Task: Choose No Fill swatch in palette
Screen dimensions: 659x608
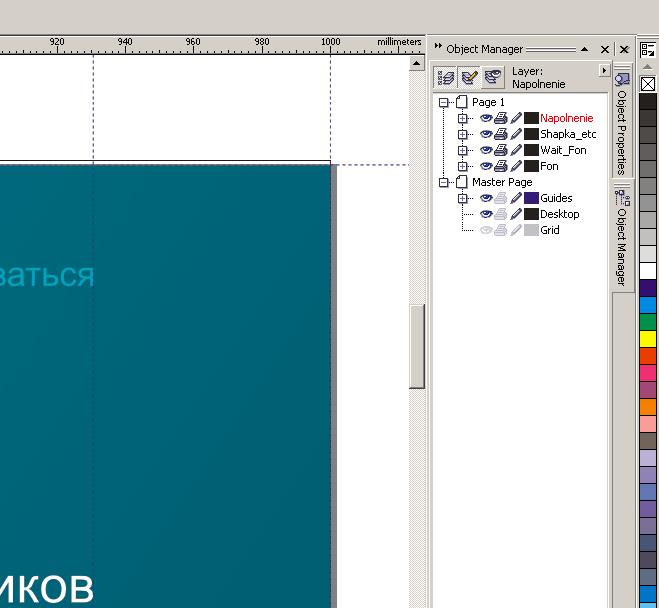Action: [x=648, y=84]
